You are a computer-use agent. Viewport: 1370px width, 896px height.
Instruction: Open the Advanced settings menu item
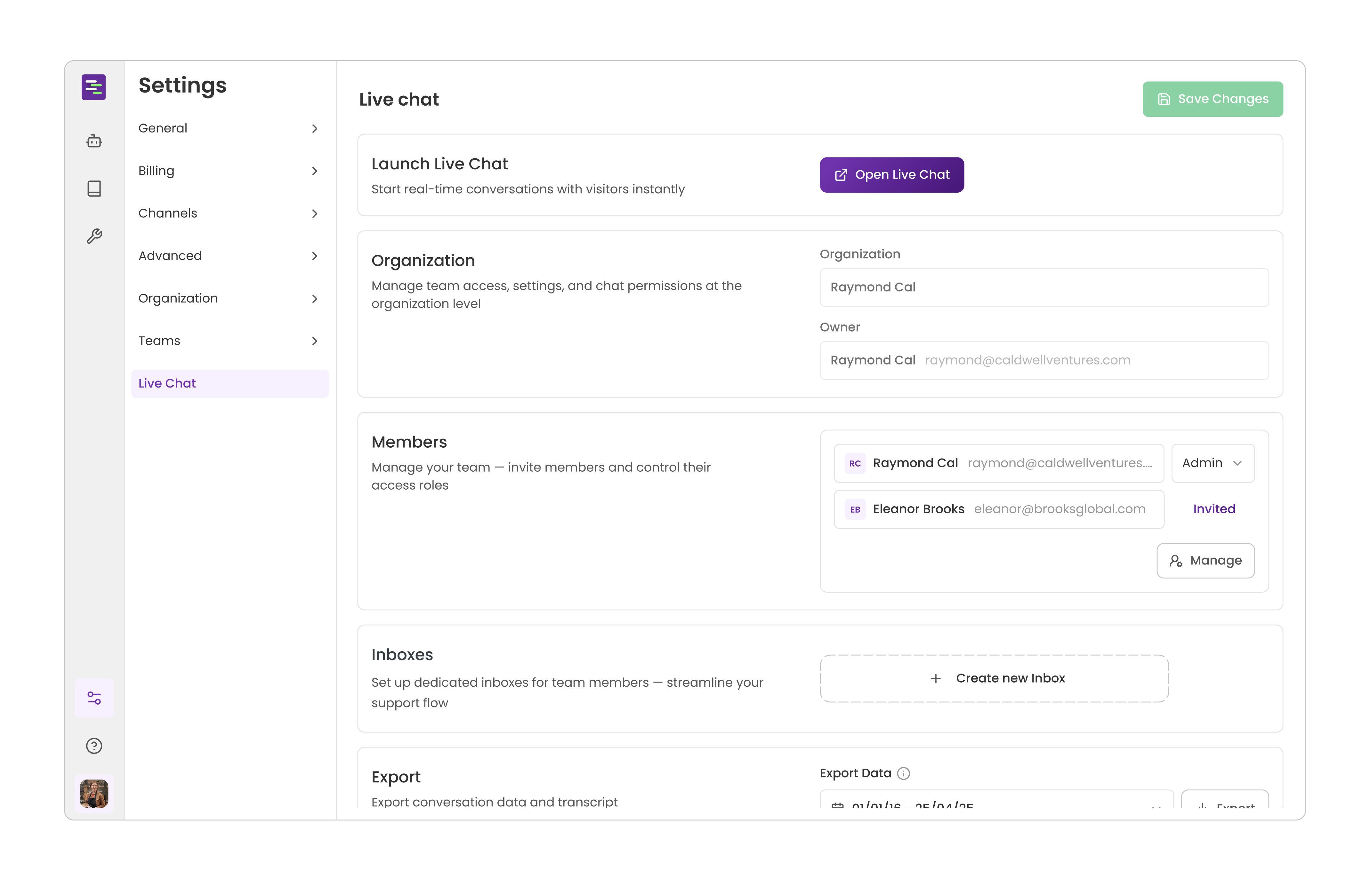[x=229, y=256]
